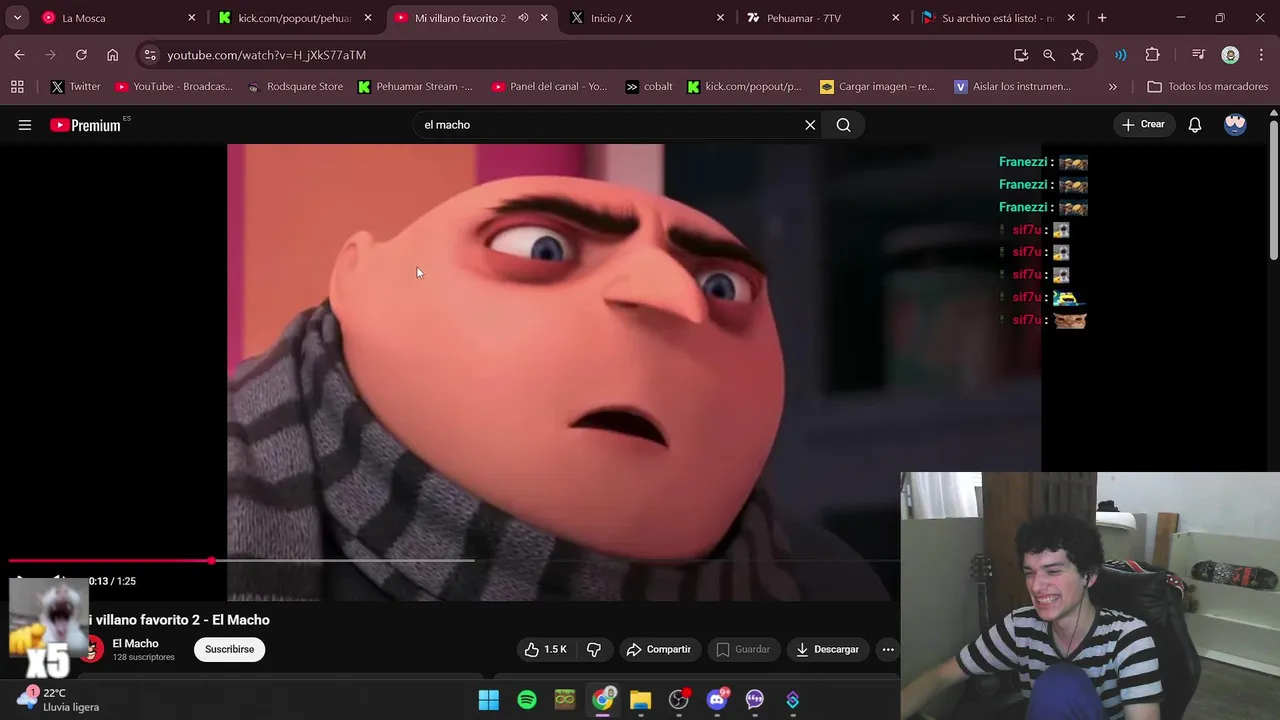Screen dimensions: 1280x720
Task: Open Pehuamar Stream bookmark
Action: (x=415, y=87)
